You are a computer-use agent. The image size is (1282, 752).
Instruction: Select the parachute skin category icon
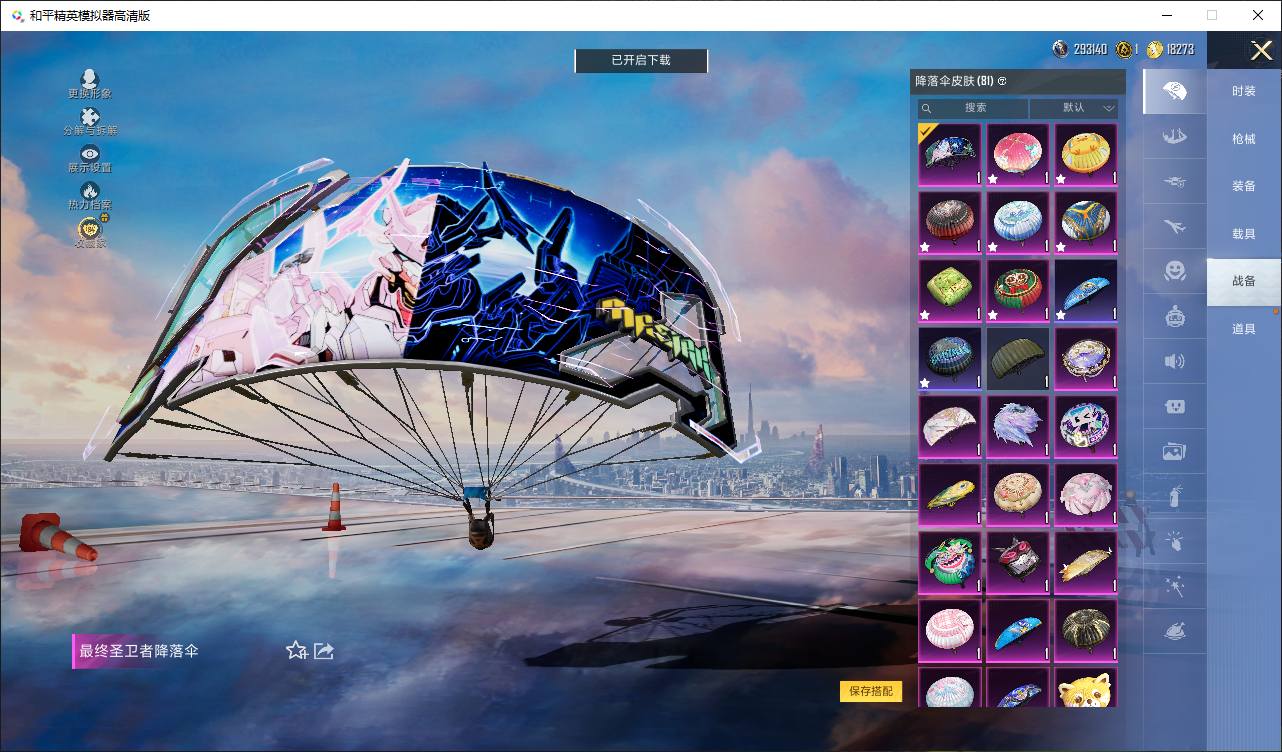1175,91
